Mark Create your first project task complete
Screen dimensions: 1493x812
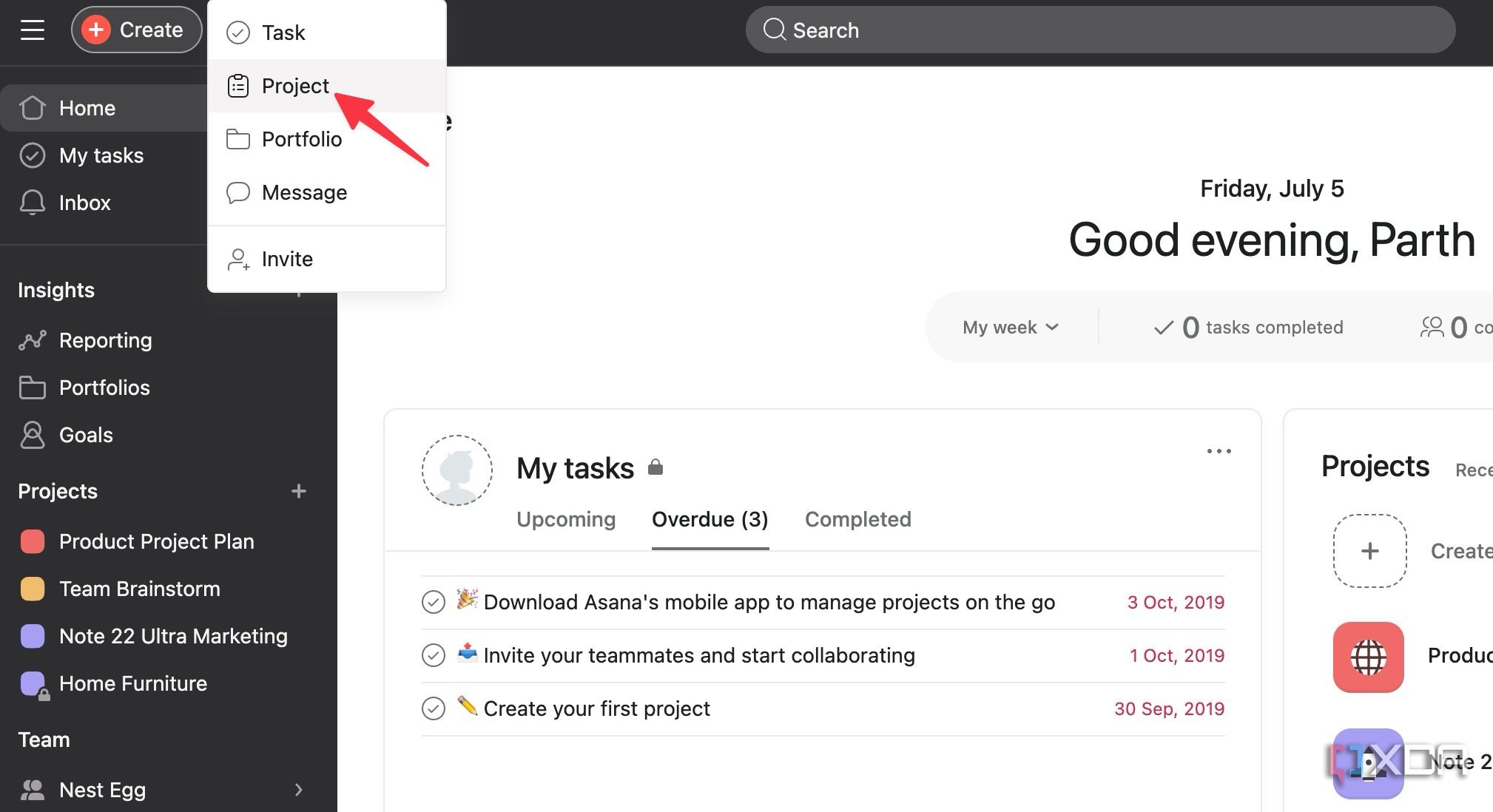click(434, 708)
